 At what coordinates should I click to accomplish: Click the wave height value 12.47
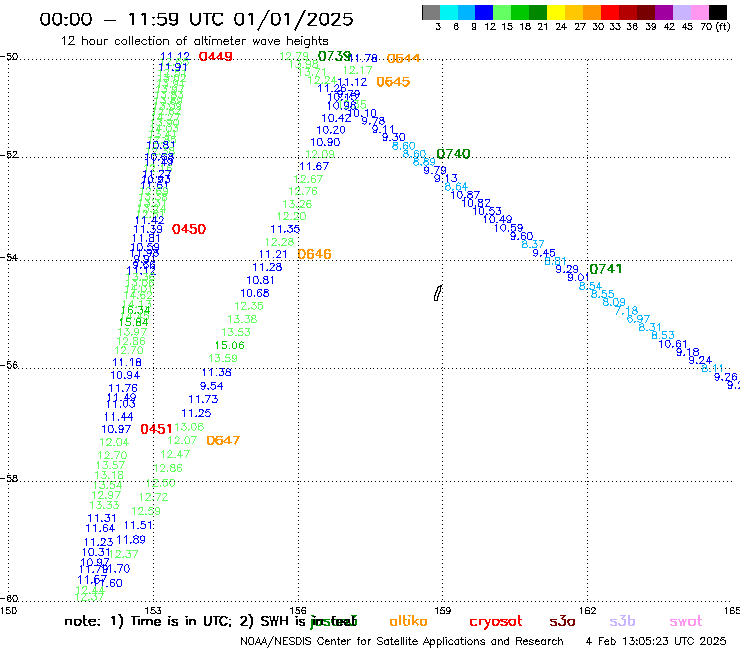[x=175, y=454]
